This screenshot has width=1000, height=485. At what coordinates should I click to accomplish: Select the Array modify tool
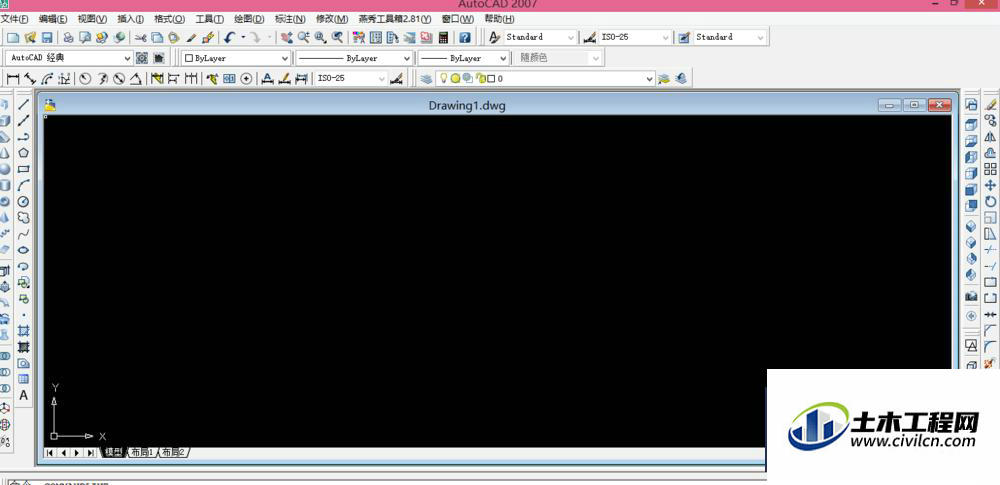click(x=990, y=169)
